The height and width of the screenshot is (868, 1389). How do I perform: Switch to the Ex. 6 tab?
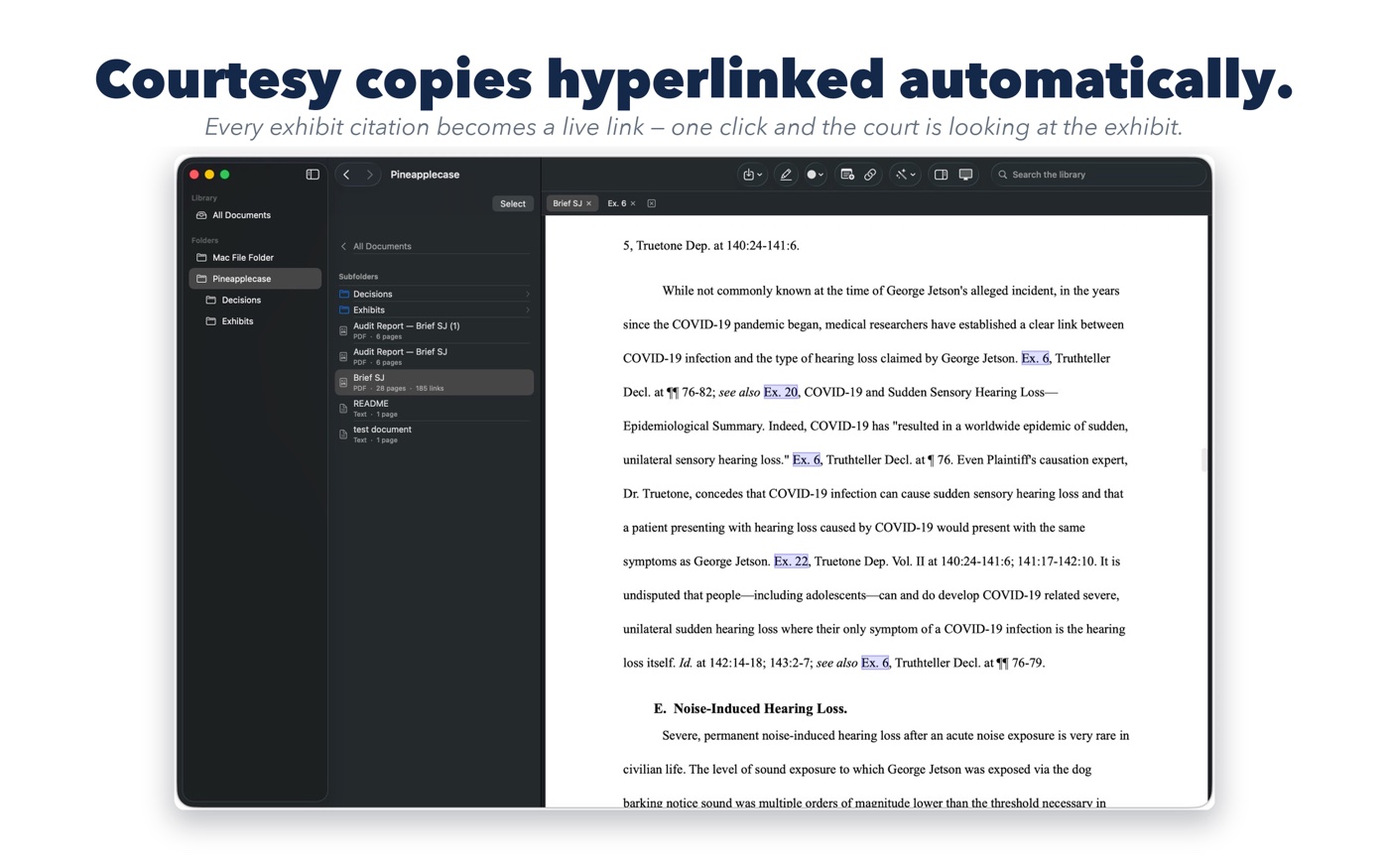tap(616, 203)
